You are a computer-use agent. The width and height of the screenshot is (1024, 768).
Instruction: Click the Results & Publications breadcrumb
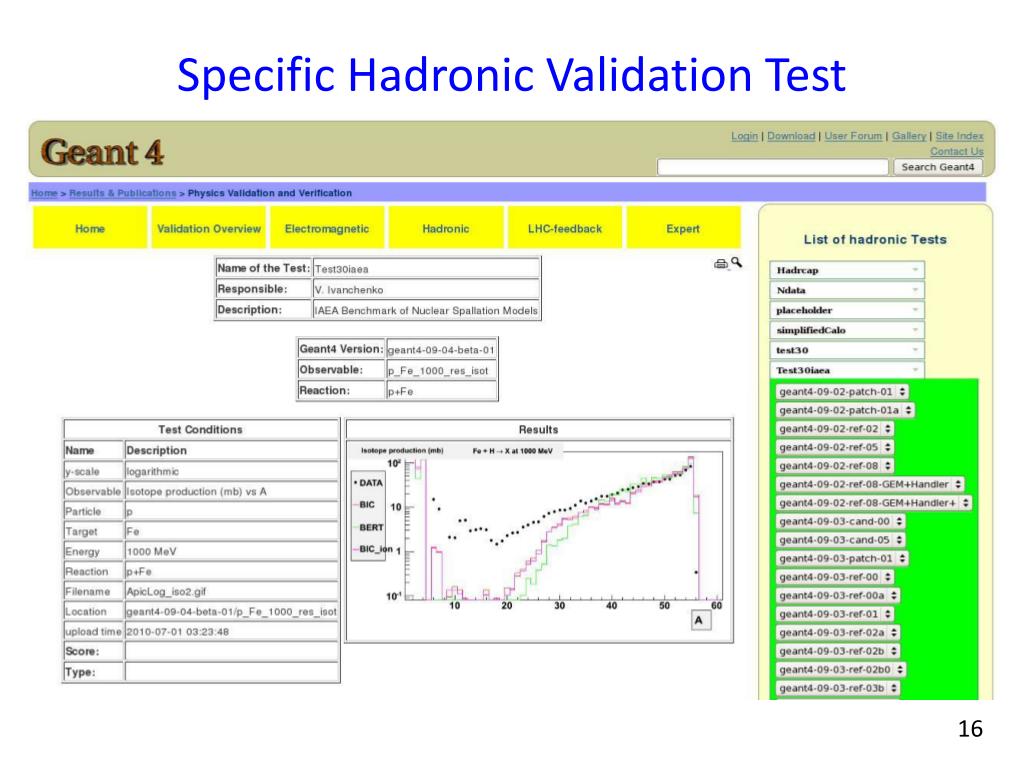tap(123, 193)
